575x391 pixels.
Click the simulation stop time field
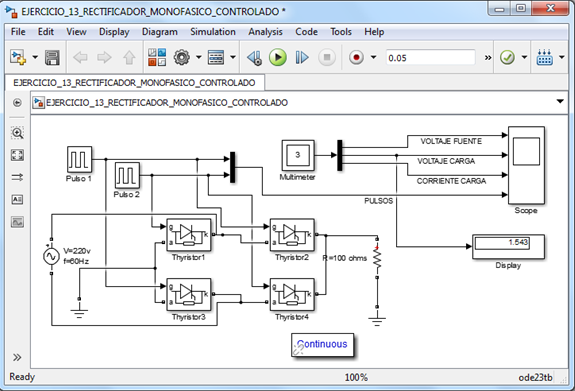pyautogui.click(x=431, y=58)
